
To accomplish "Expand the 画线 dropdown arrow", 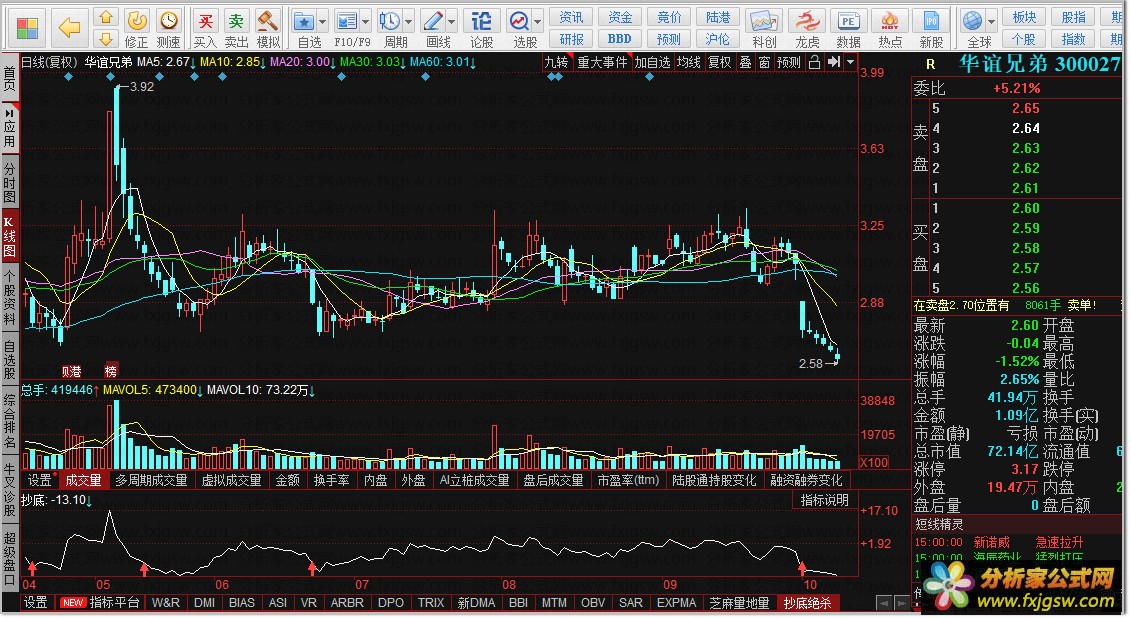I will [452, 22].
